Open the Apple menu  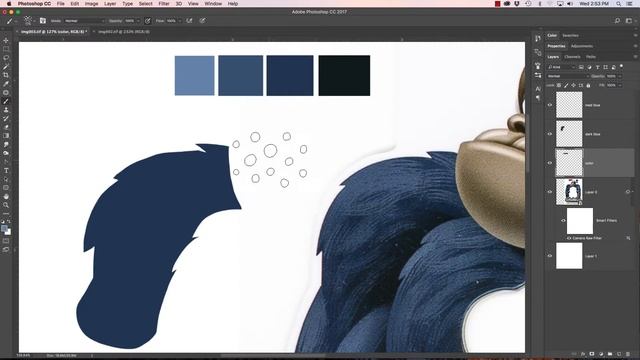tap(9, 4)
